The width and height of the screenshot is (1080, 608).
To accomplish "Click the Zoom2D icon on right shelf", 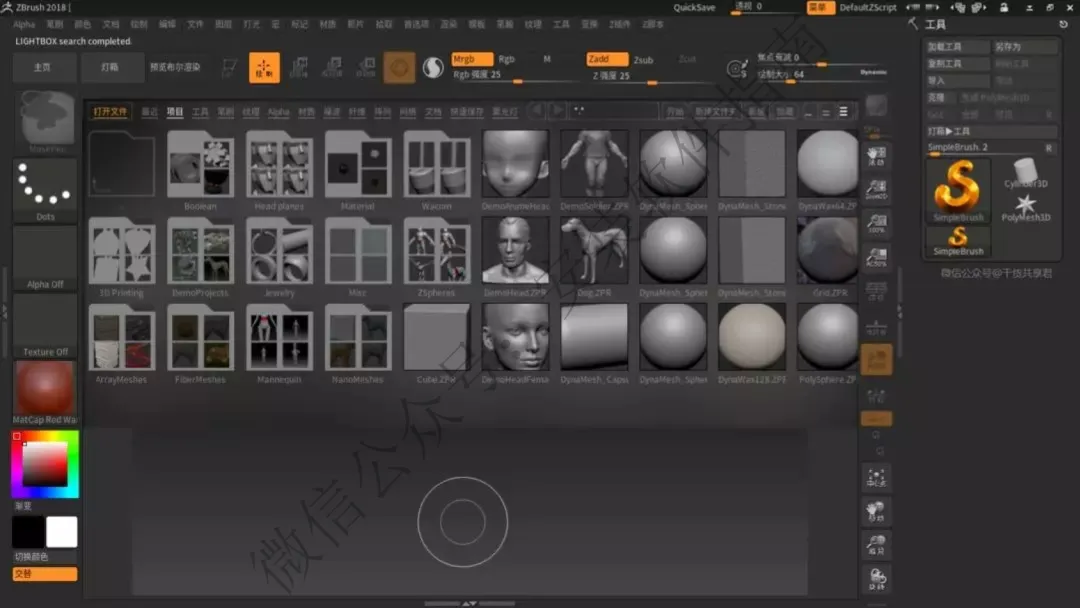I will (876, 189).
